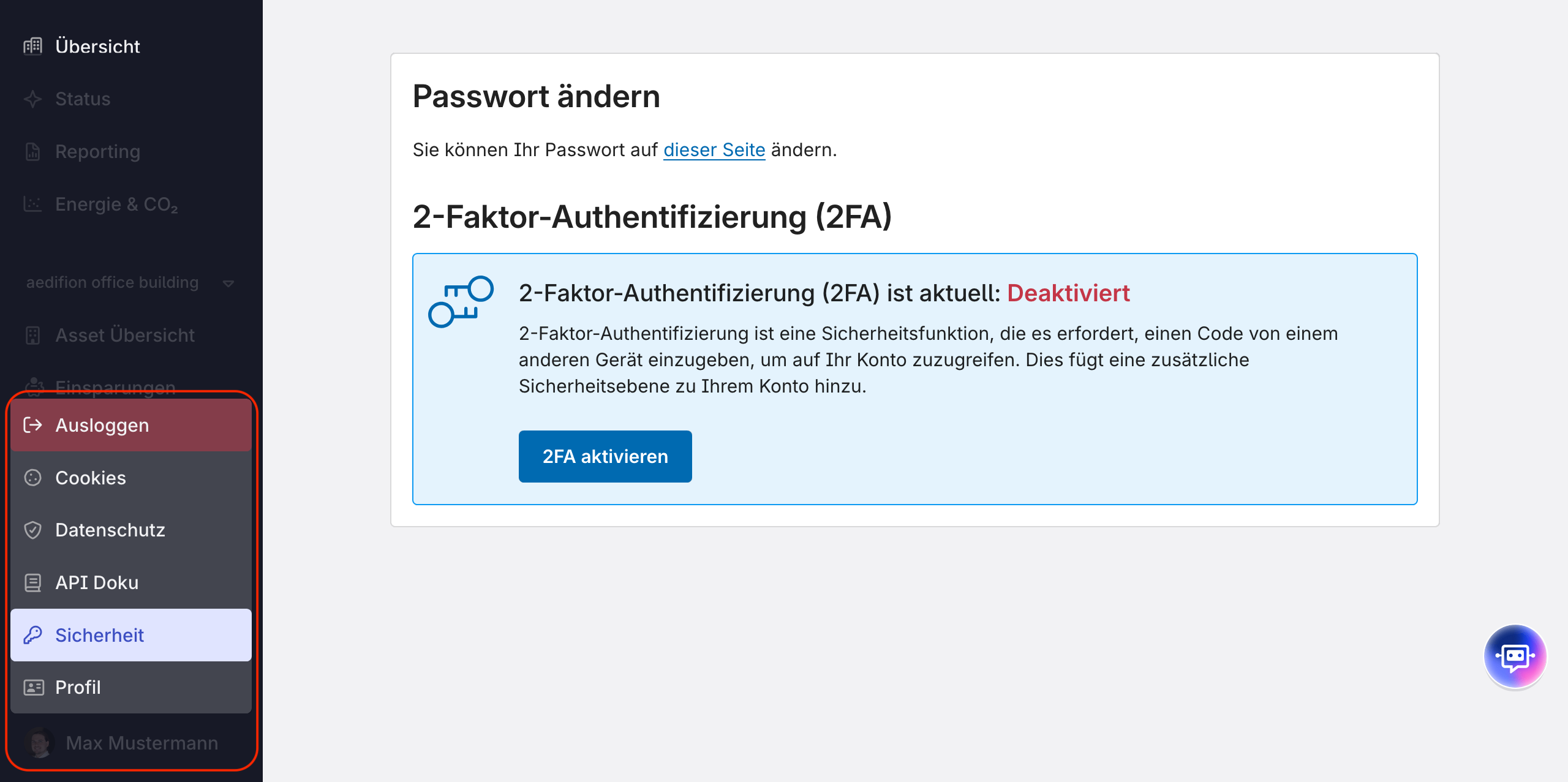
Task: Click the Status sparkle icon
Action: (33, 99)
